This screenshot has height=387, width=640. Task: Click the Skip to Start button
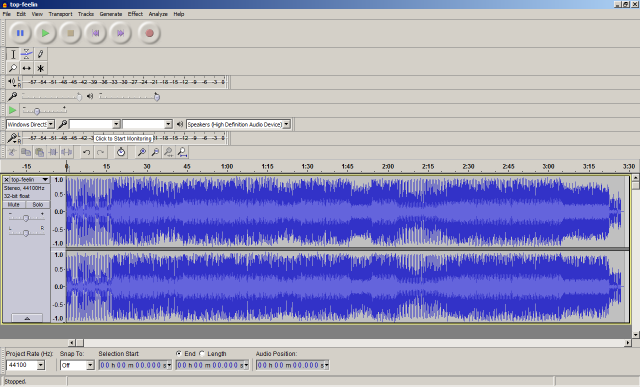tap(96, 33)
